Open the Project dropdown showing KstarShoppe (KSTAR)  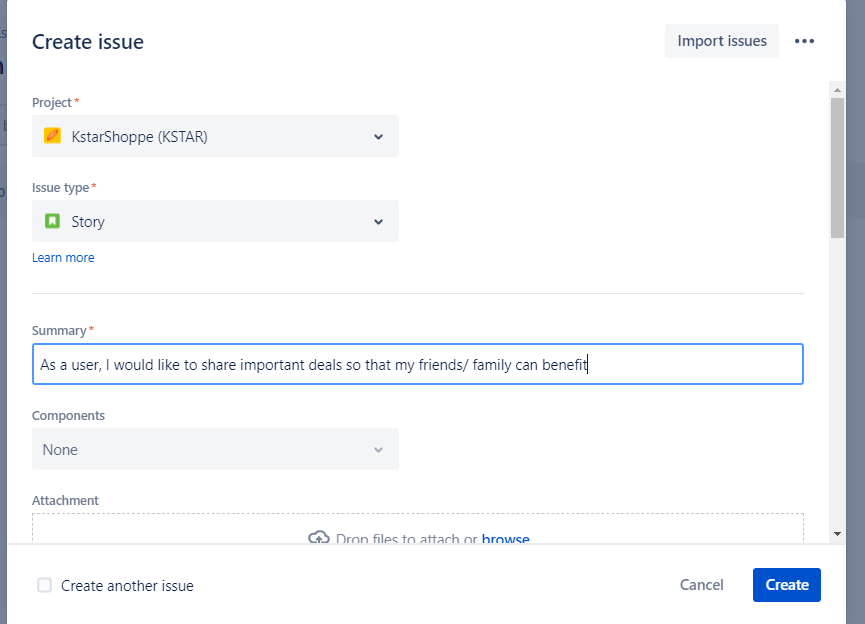(215, 136)
